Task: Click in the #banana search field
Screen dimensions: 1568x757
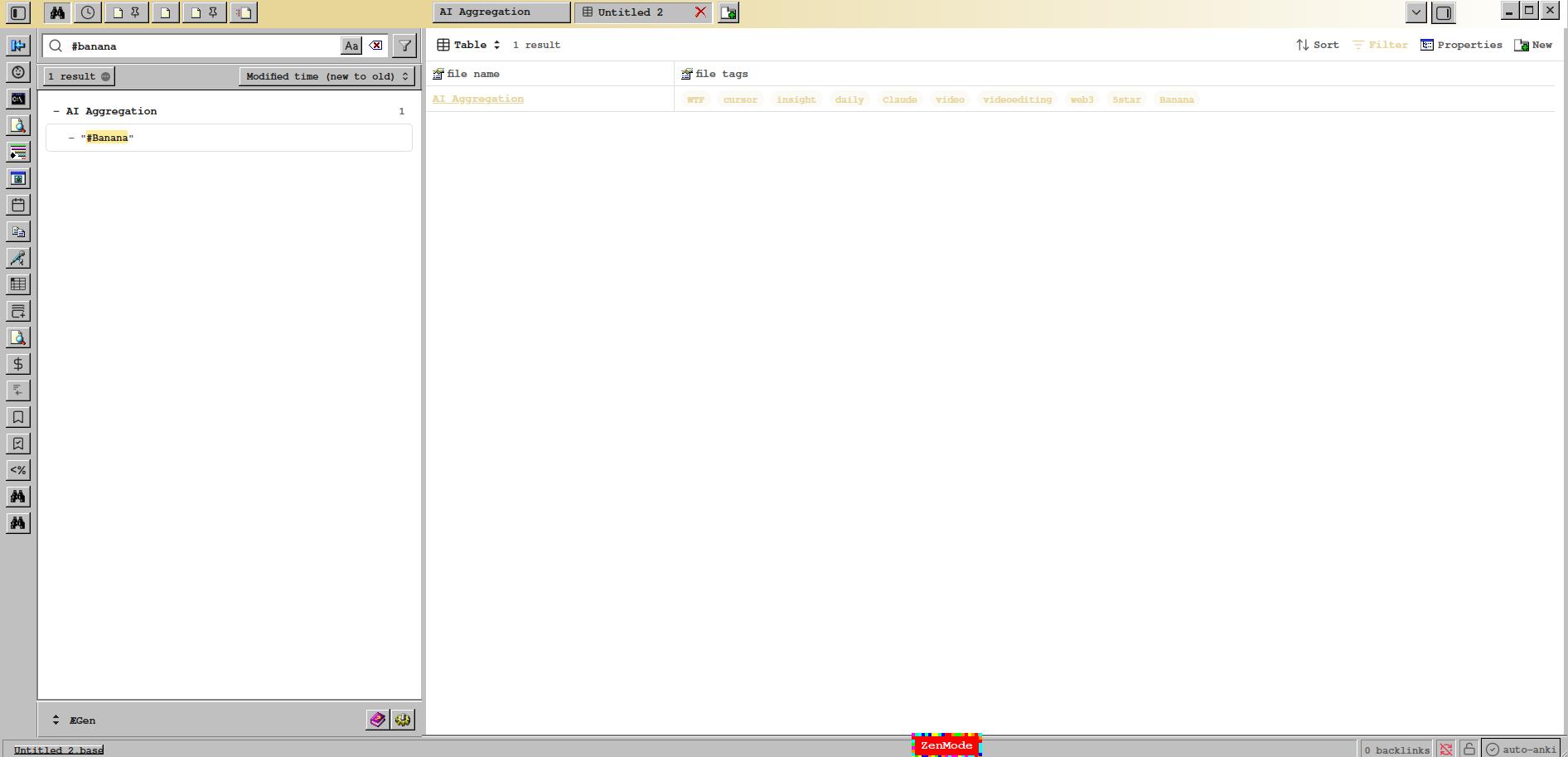Action: [x=199, y=46]
